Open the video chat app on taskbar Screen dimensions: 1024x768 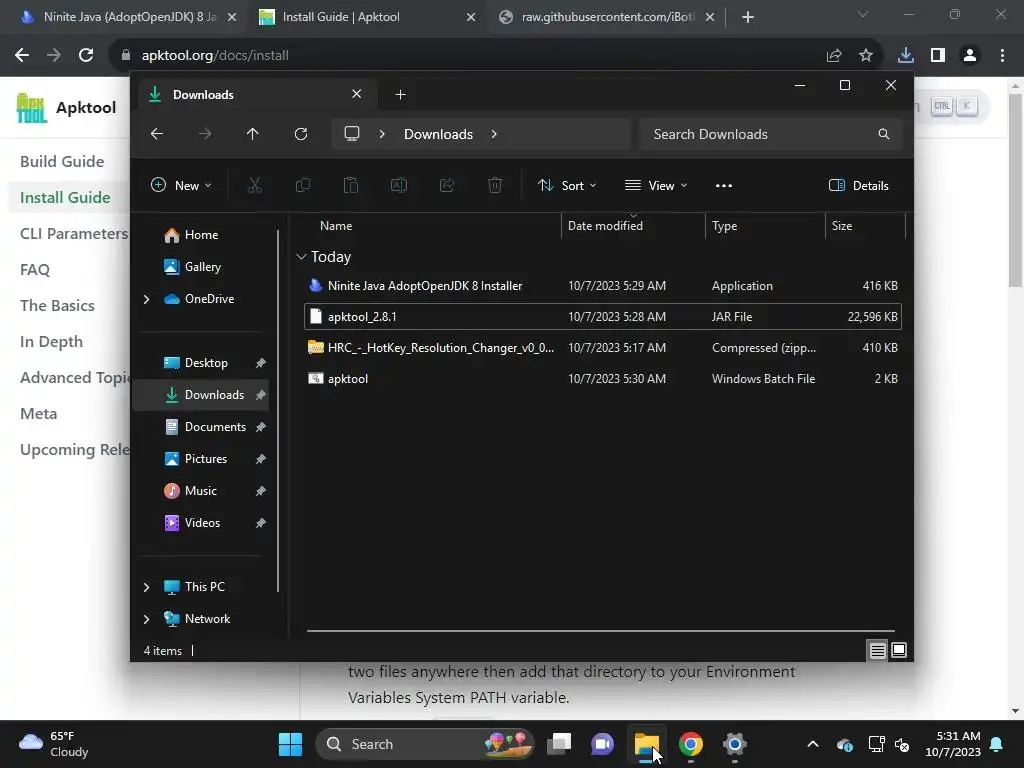(x=602, y=744)
